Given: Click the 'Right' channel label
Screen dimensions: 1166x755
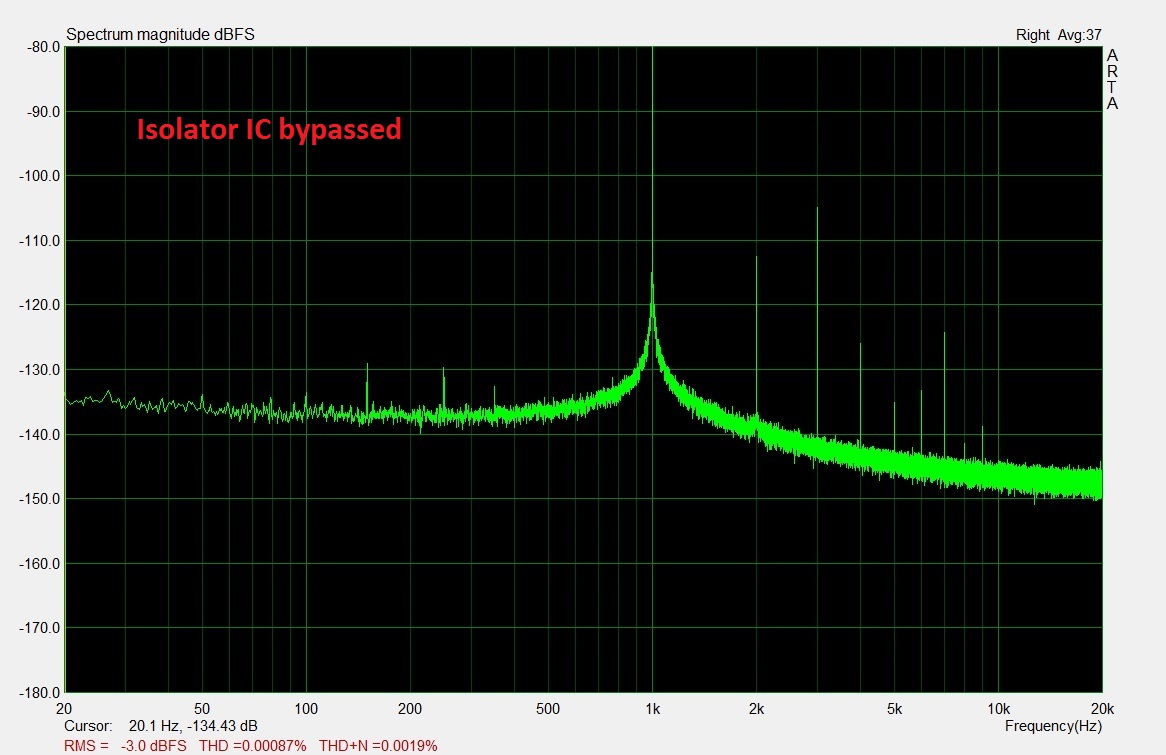Looking at the screenshot, I should [1032, 35].
